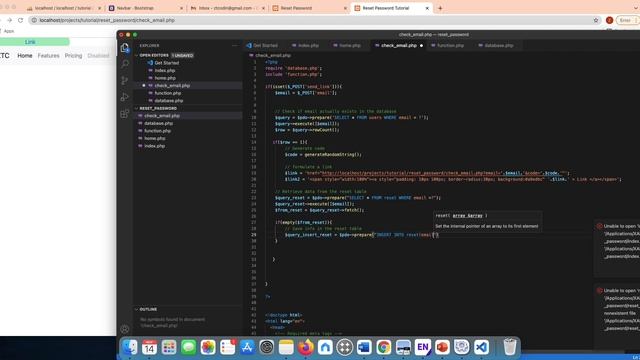Screen dimensions: 640x360
Task: Click the check_email.php breadcrumb above the code
Action: (x=273, y=55)
